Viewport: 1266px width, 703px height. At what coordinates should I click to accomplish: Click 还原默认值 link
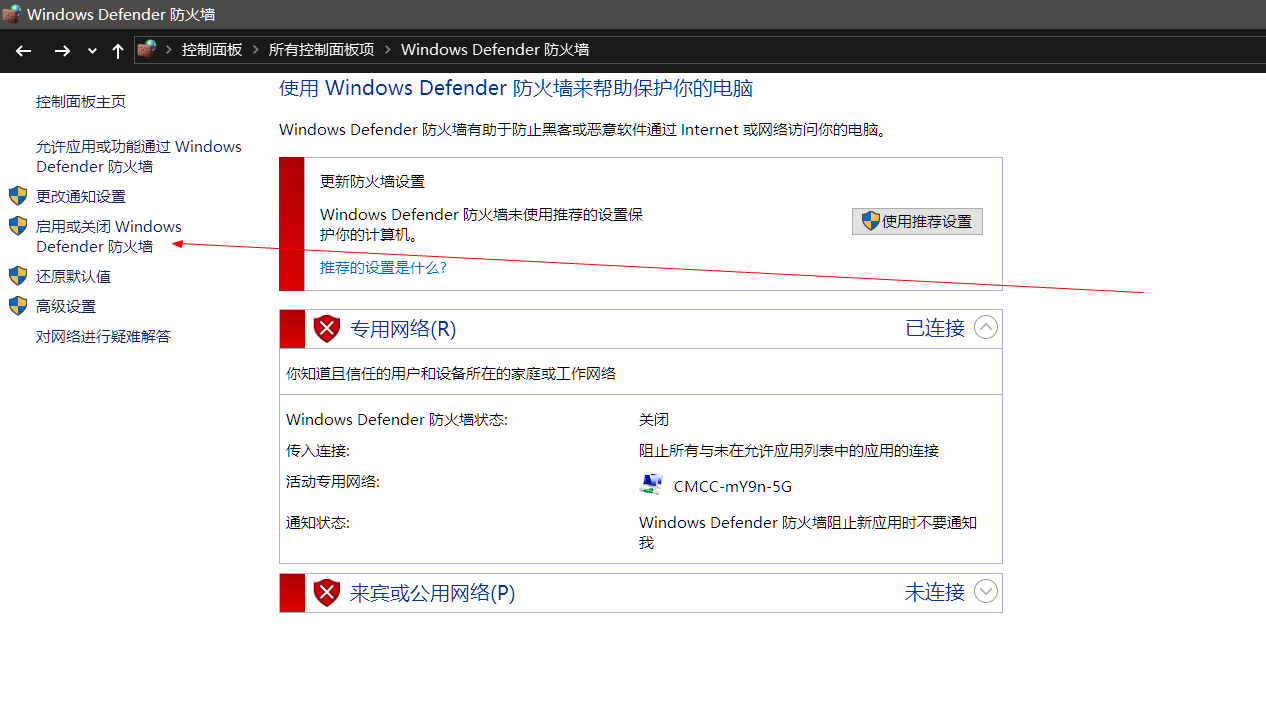click(x=73, y=276)
